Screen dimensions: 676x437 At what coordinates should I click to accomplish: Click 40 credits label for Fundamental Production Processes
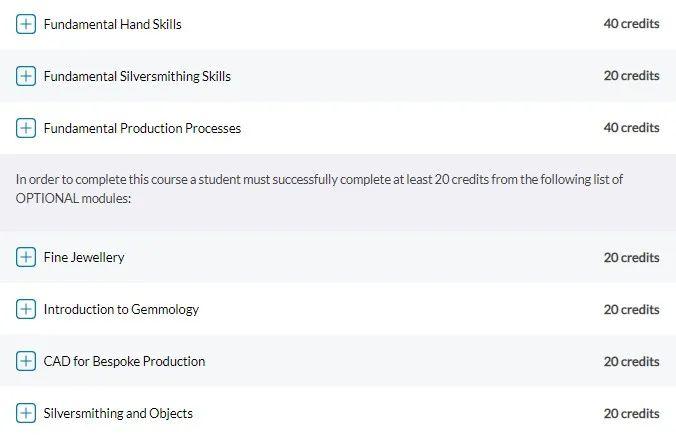coord(631,128)
